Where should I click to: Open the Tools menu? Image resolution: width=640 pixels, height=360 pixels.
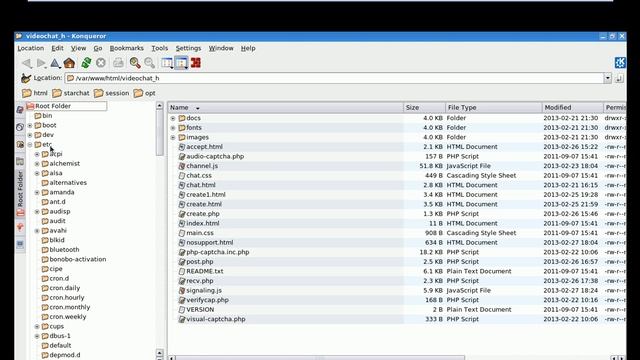tap(160, 48)
